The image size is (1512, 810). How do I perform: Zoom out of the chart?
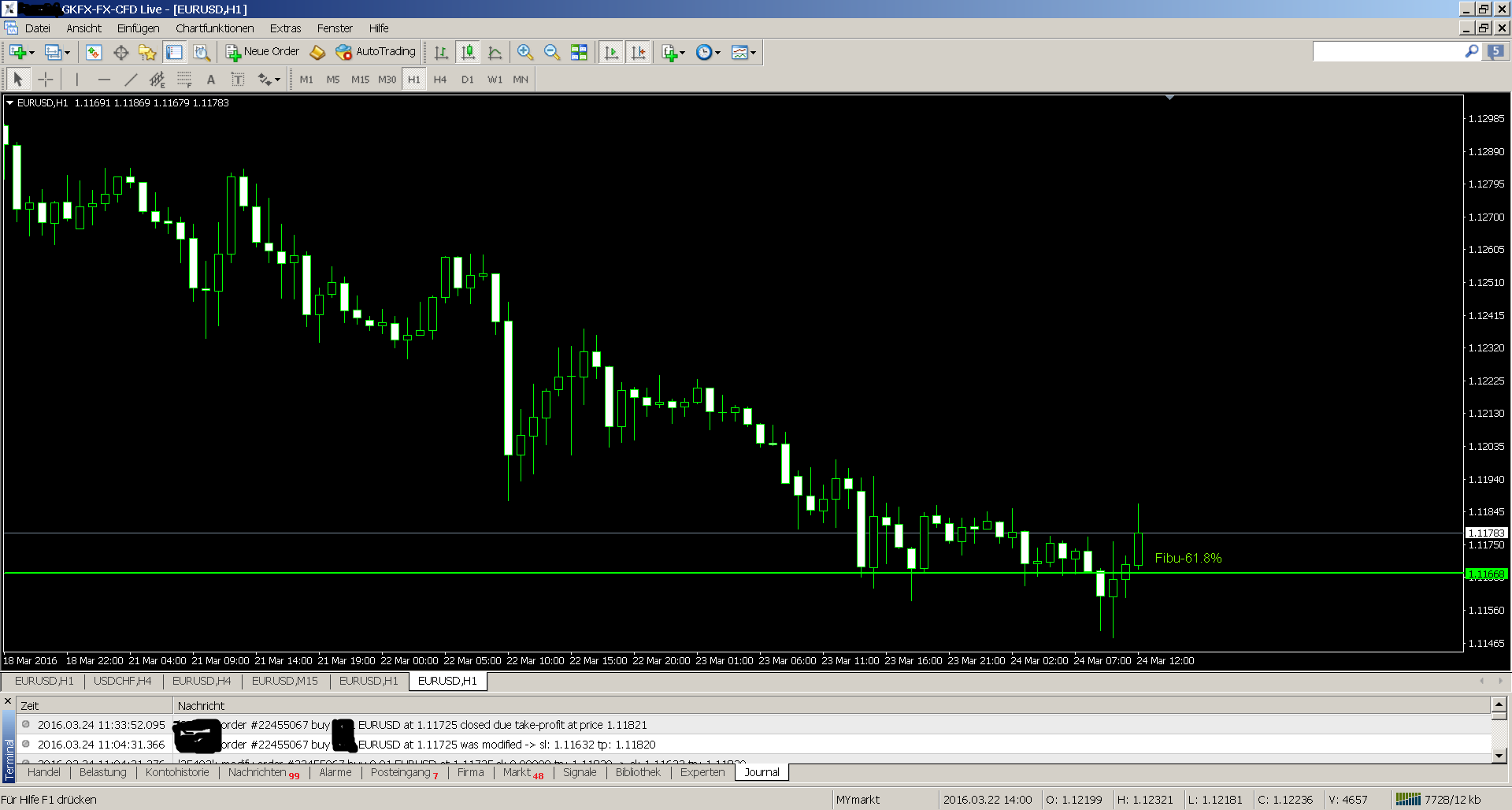tap(552, 52)
